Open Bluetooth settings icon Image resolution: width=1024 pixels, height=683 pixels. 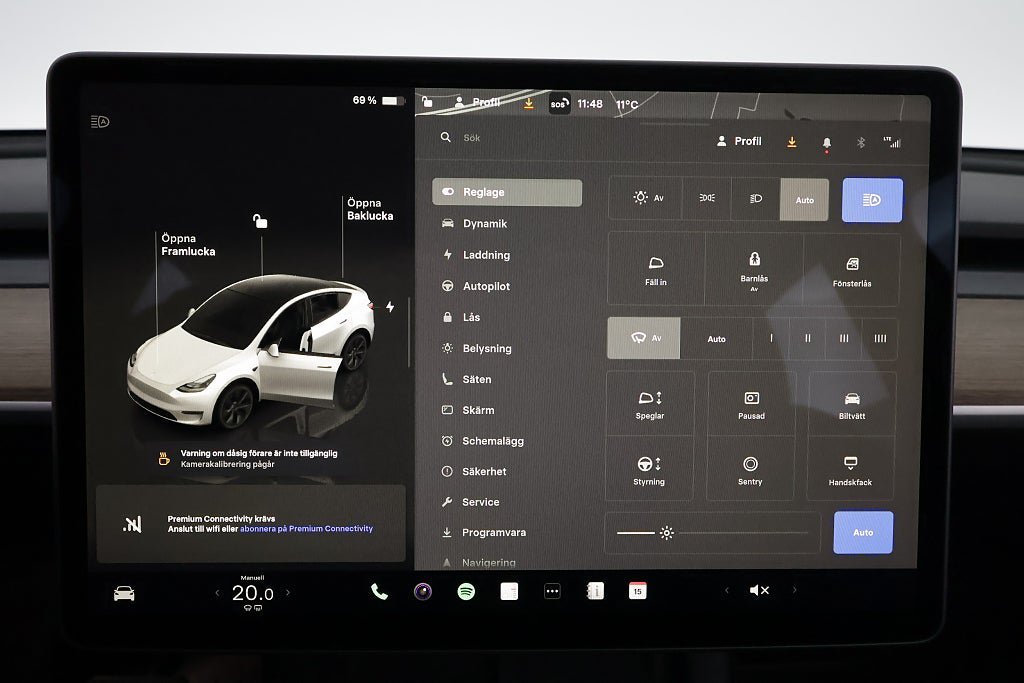pos(860,142)
